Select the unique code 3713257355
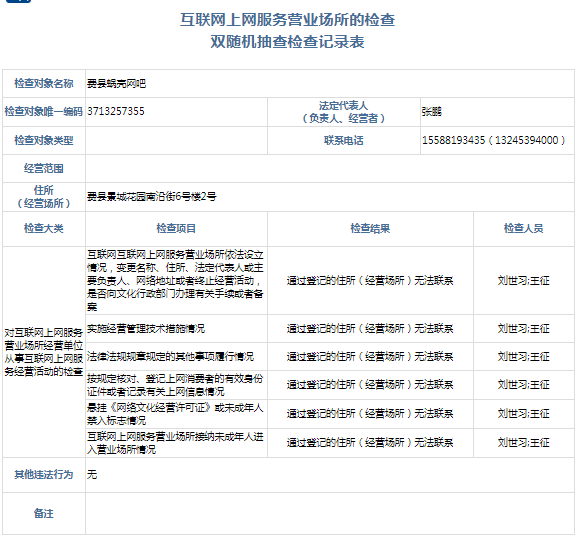 click(x=116, y=111)
